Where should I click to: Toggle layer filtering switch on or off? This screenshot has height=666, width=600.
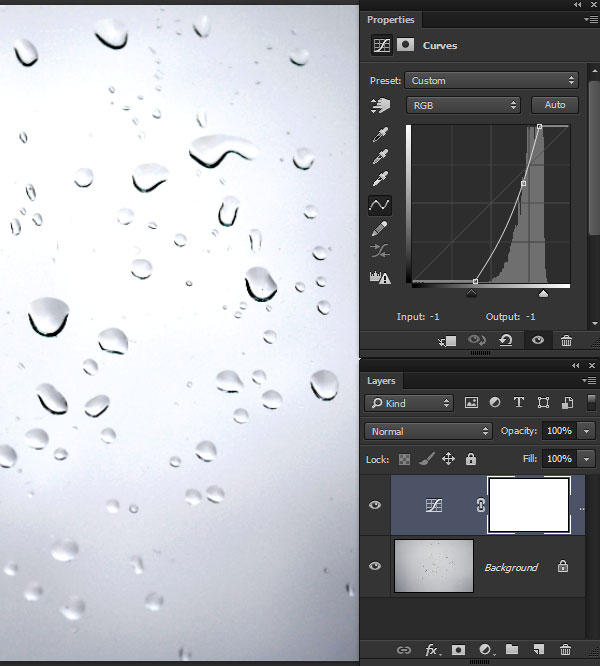tap(591, 403)
